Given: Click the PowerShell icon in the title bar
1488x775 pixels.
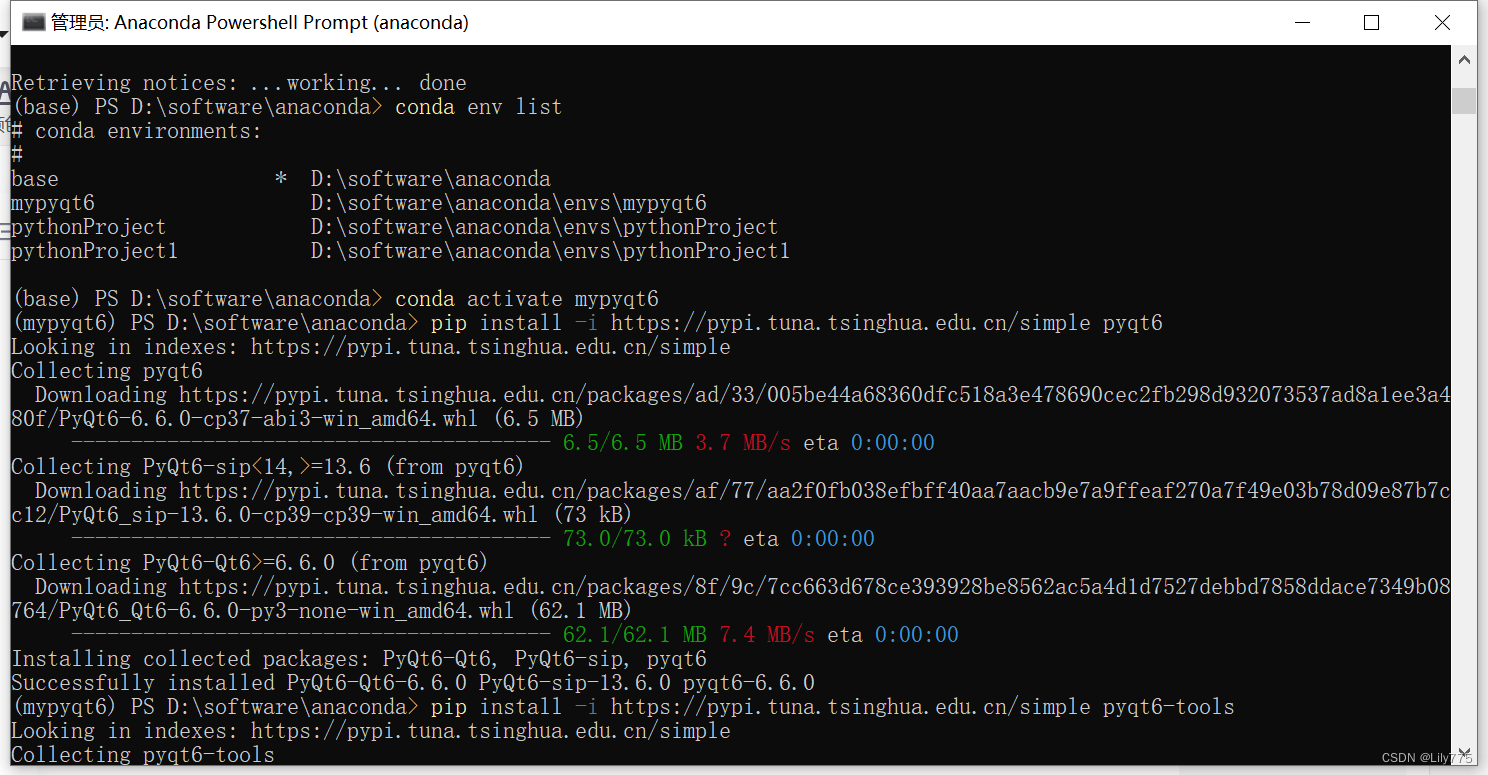Looking at the screenshot, I should pyautogui.click(x=33, y=21).
